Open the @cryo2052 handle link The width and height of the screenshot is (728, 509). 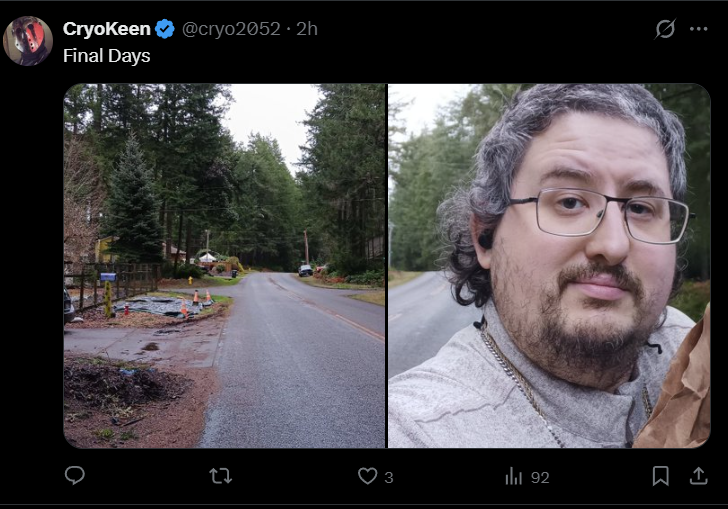click(231, 29)
